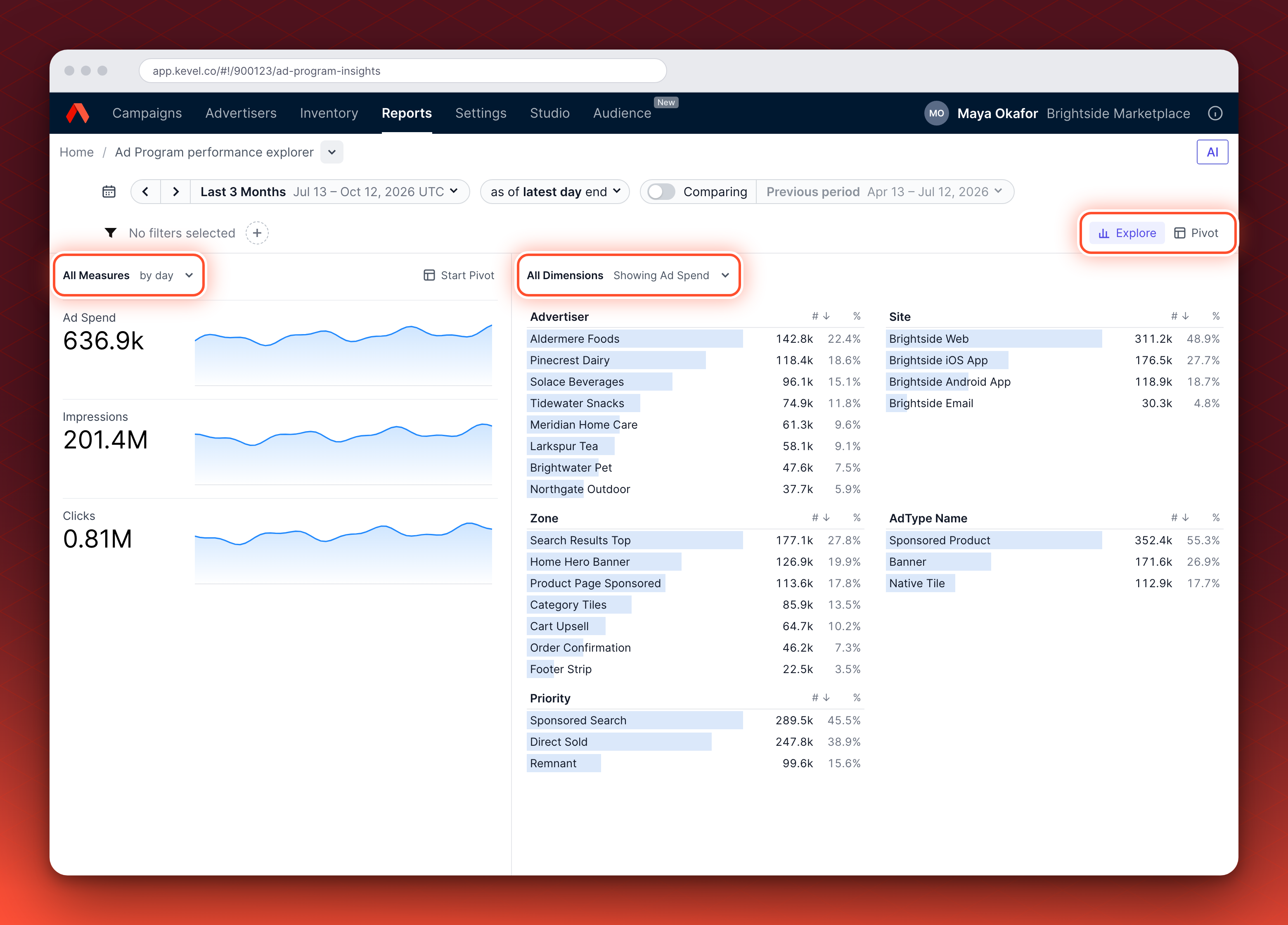Sort Advertiser table by percent column
The height and width of the screenshot is (925, 1288).
856,316
